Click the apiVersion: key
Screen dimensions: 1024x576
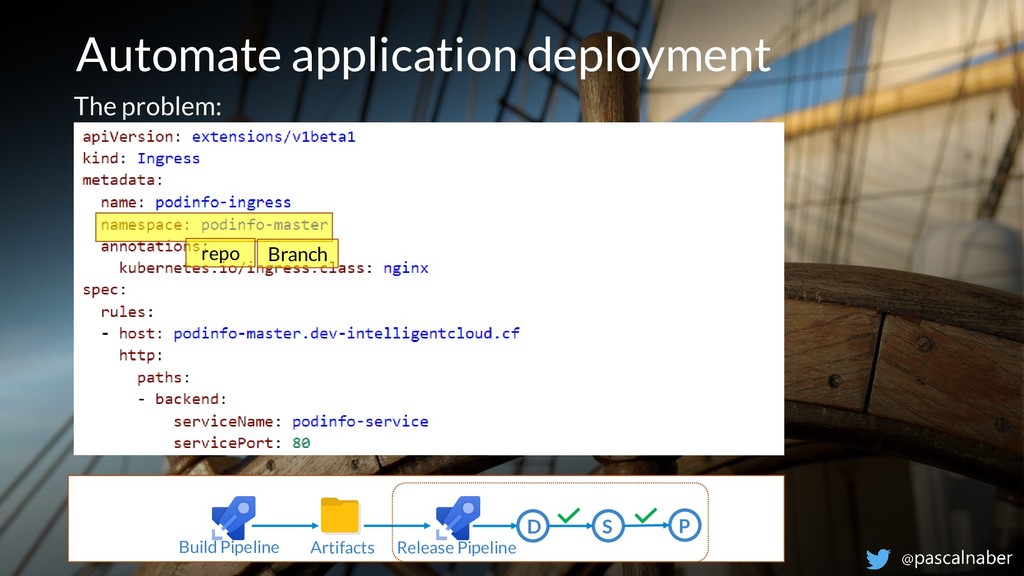pos(133,136)
